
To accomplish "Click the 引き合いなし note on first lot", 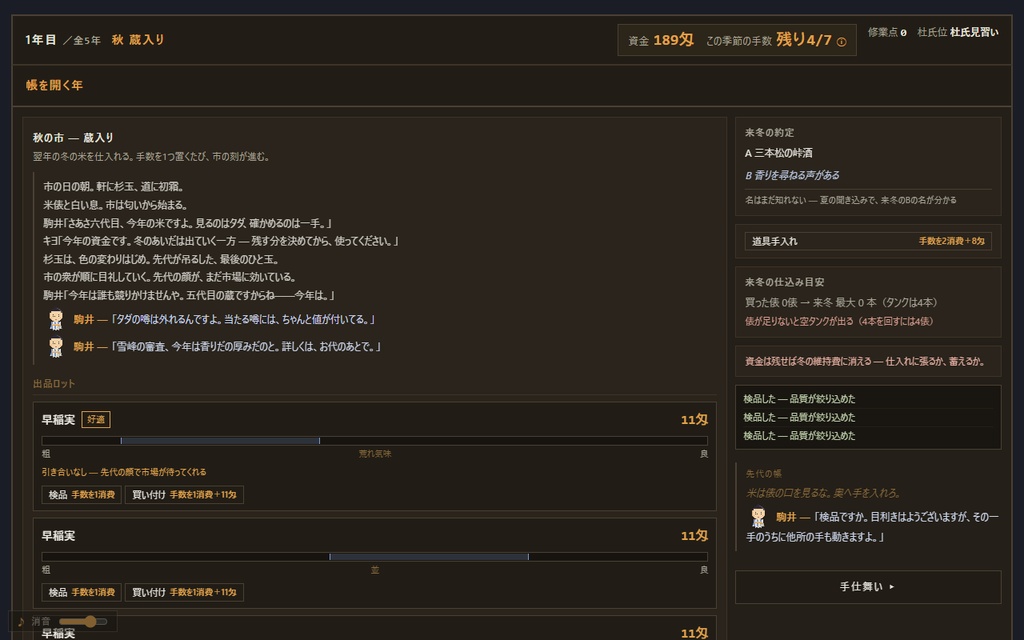I will tap(123, 472).
